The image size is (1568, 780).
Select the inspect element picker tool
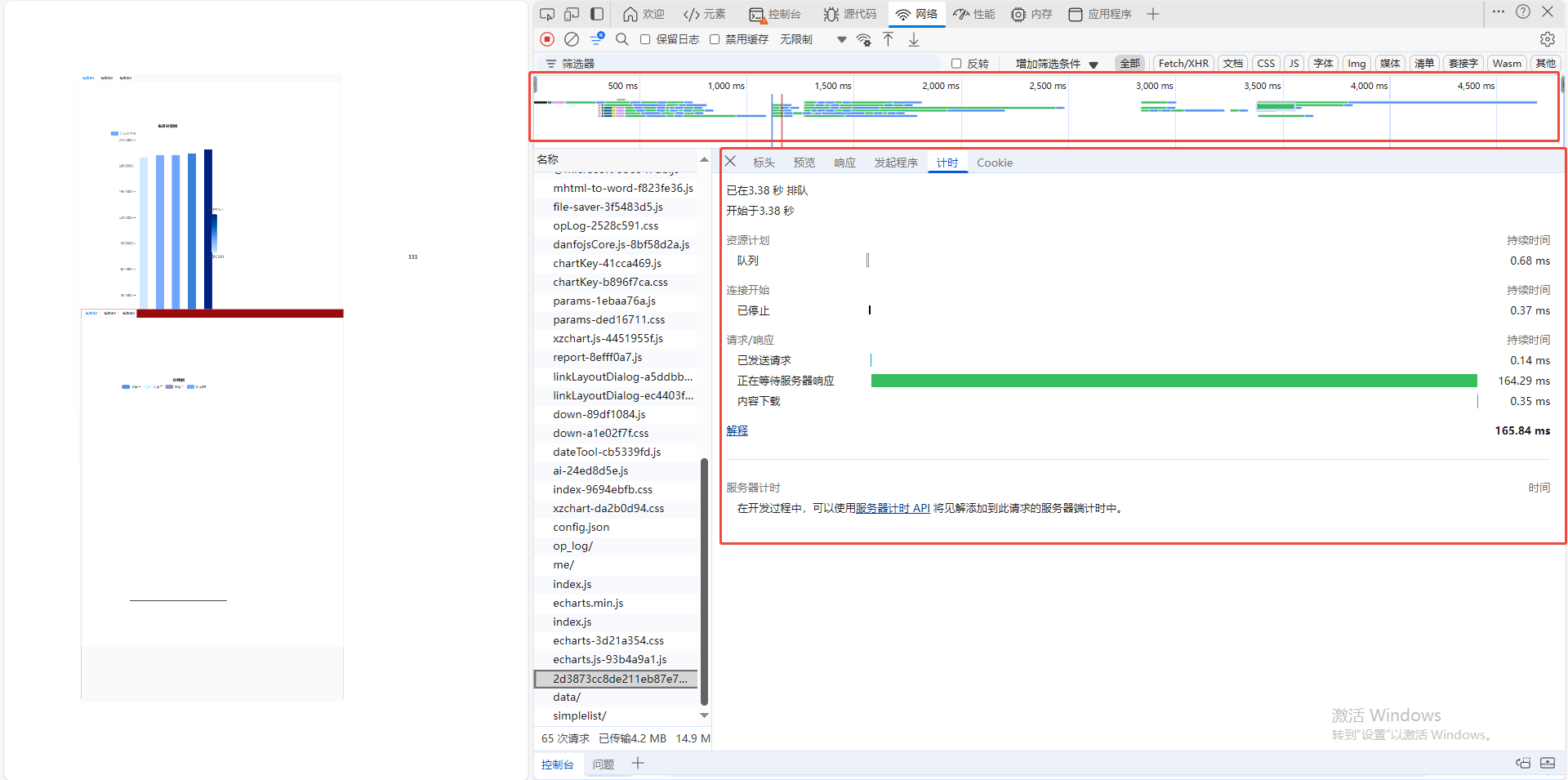(547, 14)
